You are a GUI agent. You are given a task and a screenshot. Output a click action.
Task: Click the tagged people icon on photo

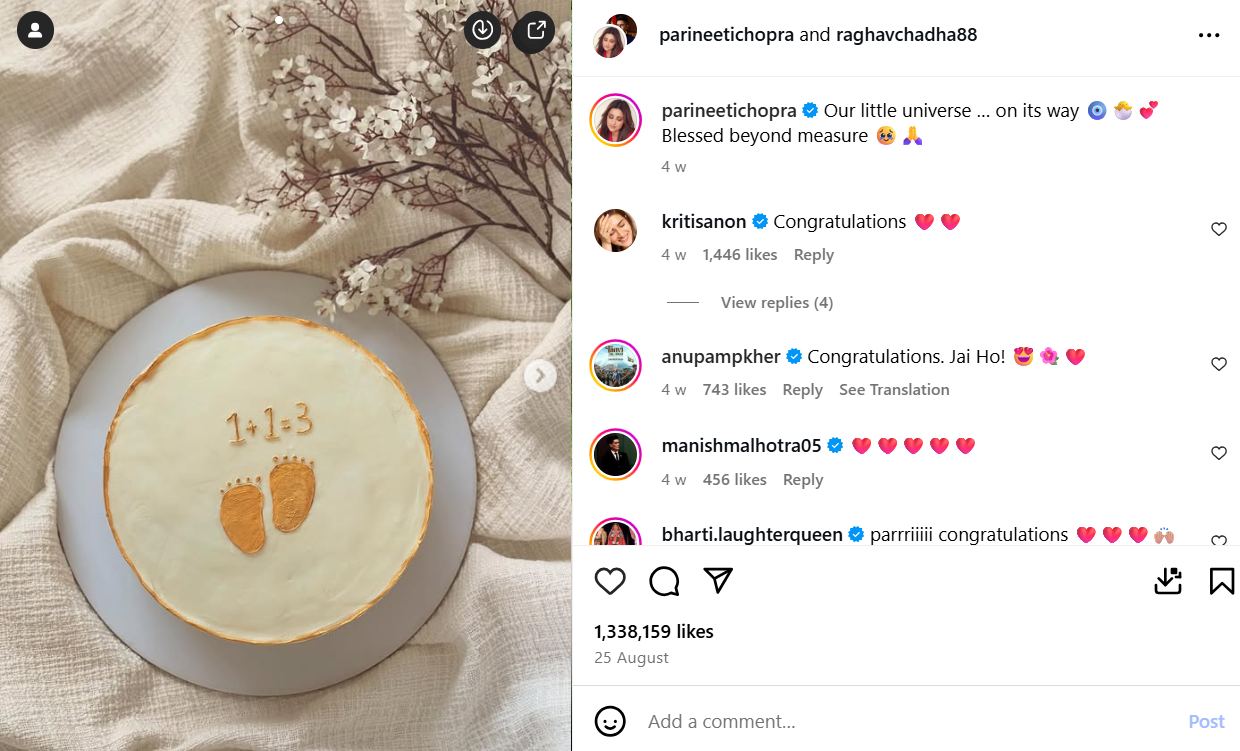[x=35, y=30]
